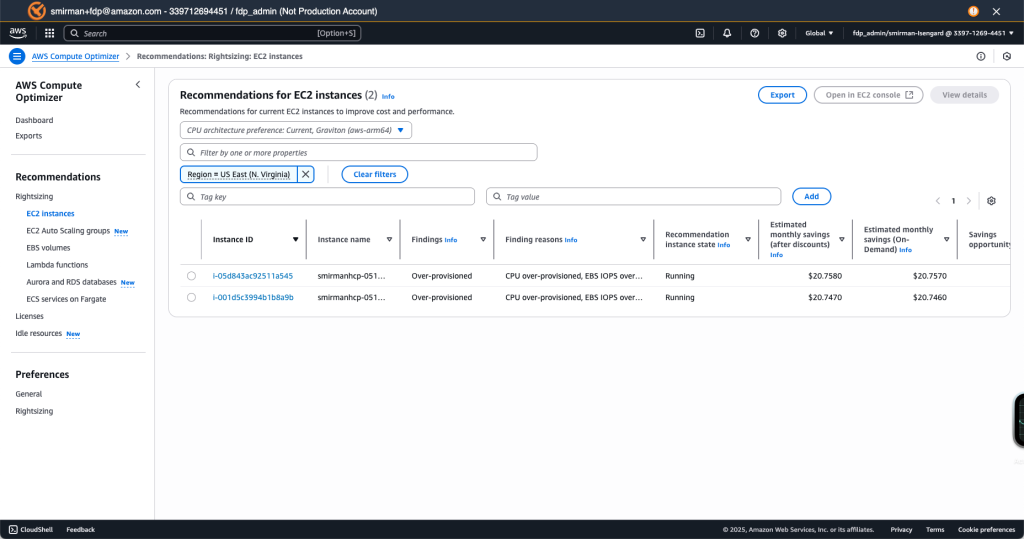Screen dimensions: 1024x539
Task: Open Aurora and RDS databases recommendations
Action: coord(71,282)
